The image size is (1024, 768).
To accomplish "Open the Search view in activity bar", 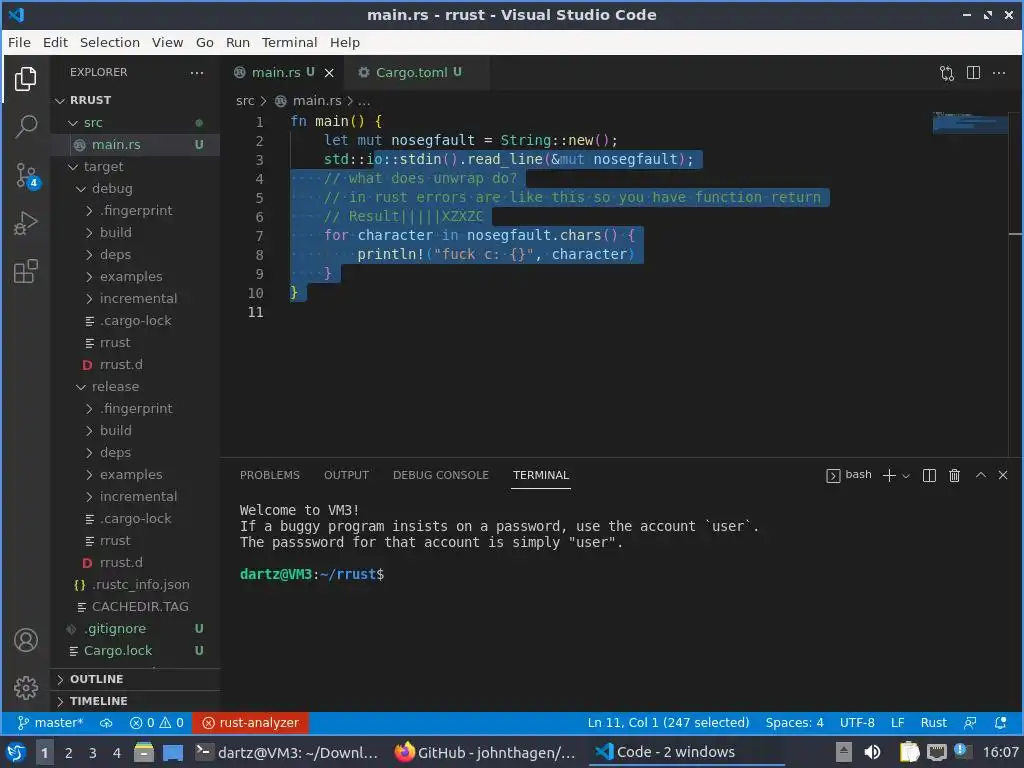I will point(25,127).
